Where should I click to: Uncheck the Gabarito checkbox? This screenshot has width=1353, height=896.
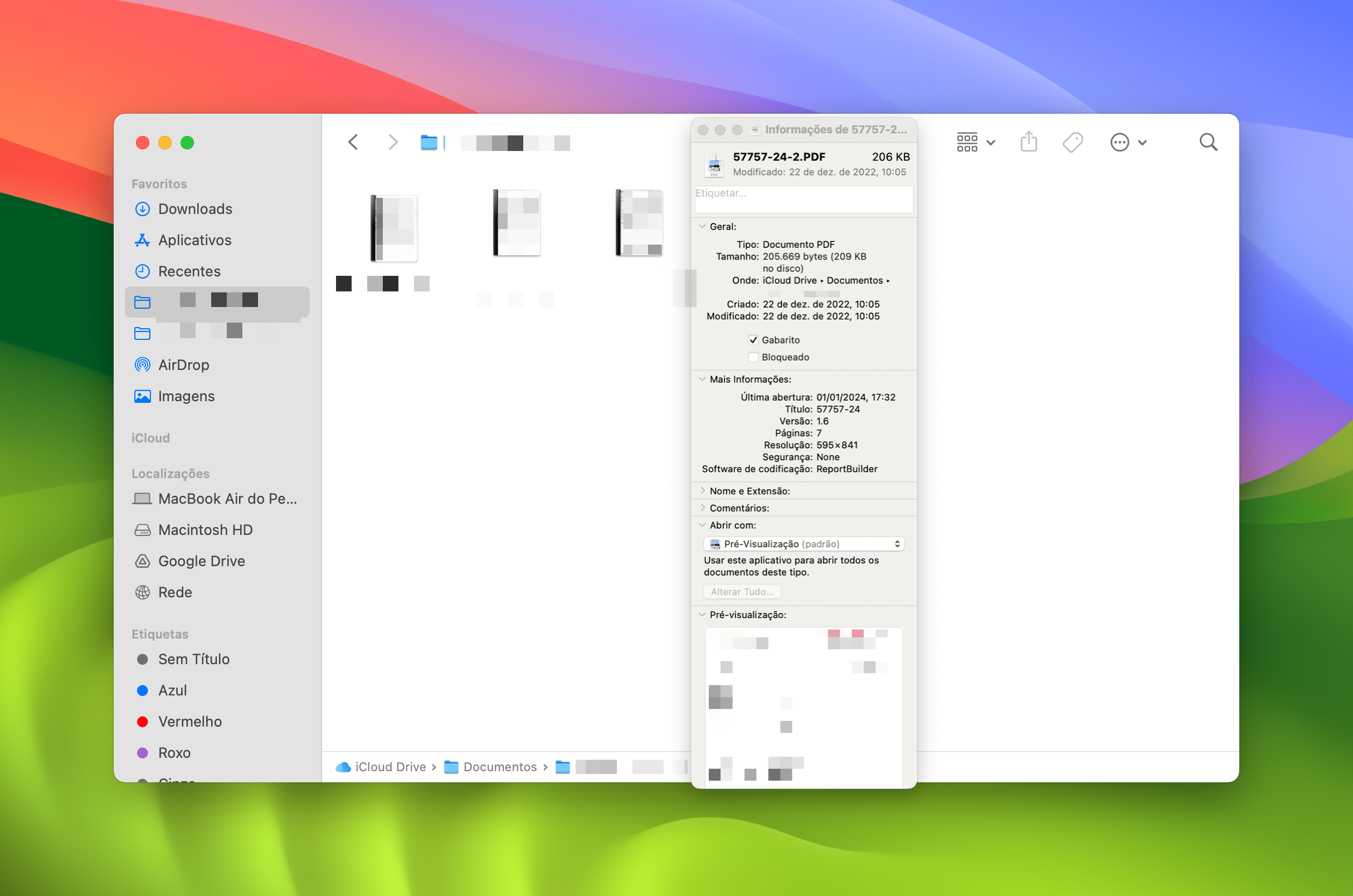tap(753, 340)
